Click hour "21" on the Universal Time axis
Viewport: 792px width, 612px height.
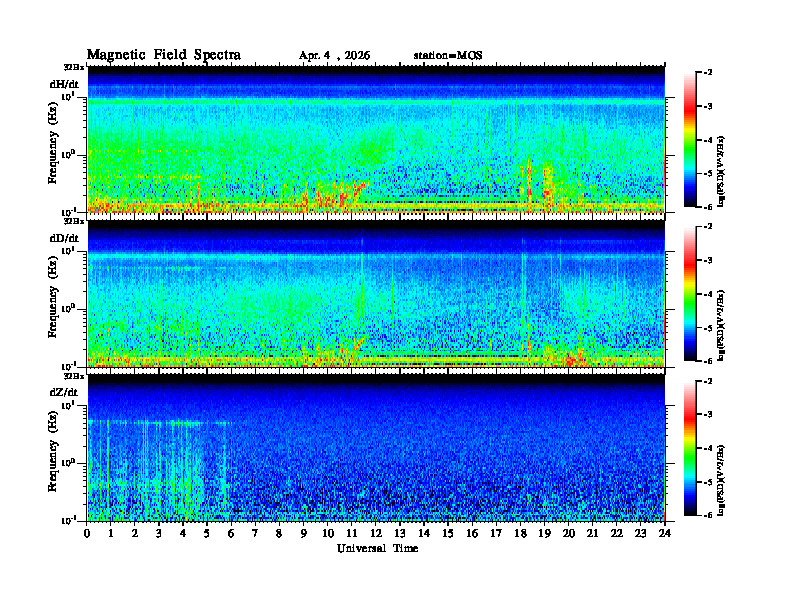pyautogui.click(x=592, y=533)
